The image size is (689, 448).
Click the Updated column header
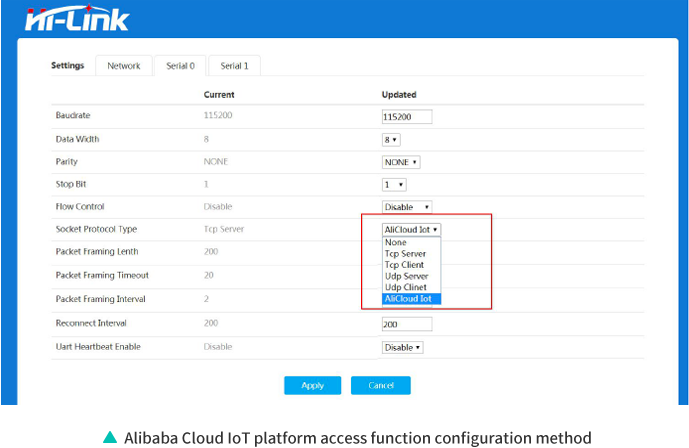click(x=399, y=94)
